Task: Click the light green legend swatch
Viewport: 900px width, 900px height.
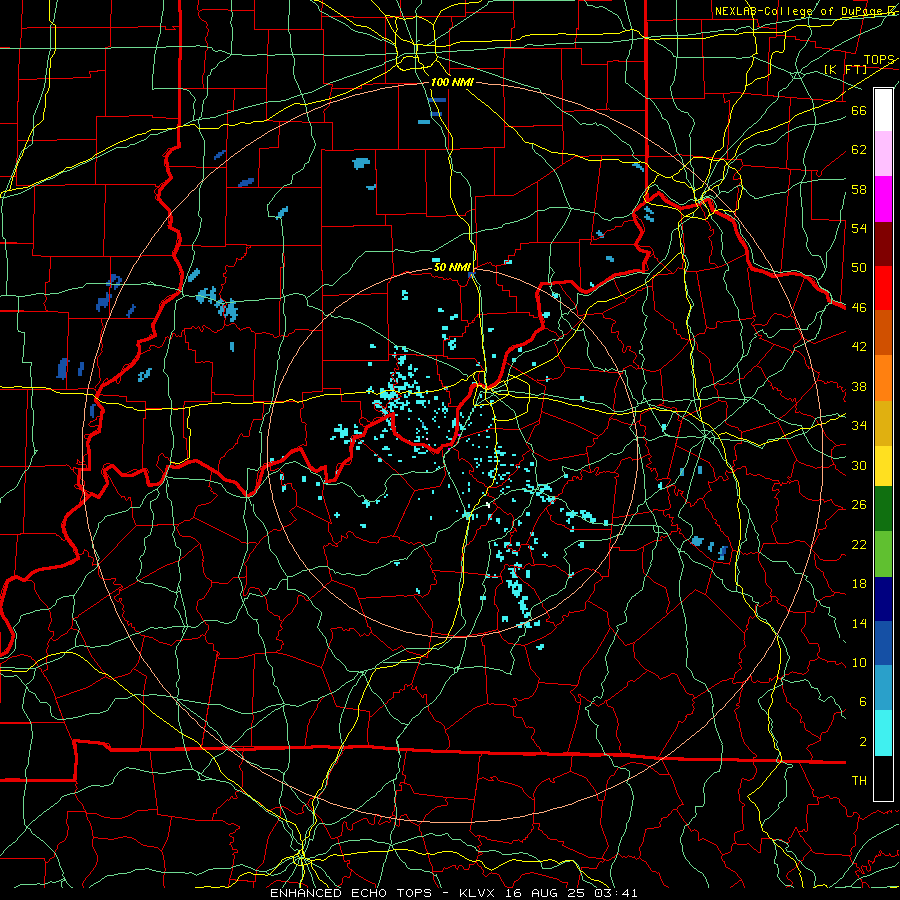Action: pos(883,554)
